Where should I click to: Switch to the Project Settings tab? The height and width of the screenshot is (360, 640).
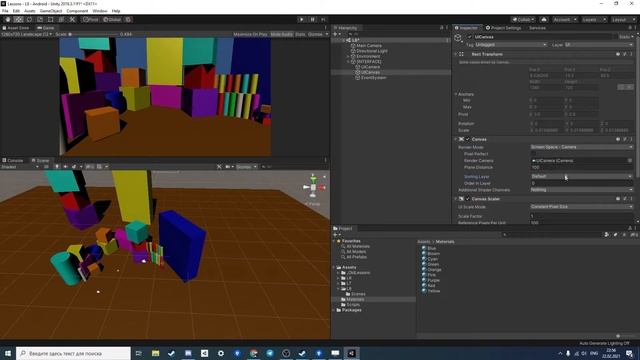[x=504, y=28]
